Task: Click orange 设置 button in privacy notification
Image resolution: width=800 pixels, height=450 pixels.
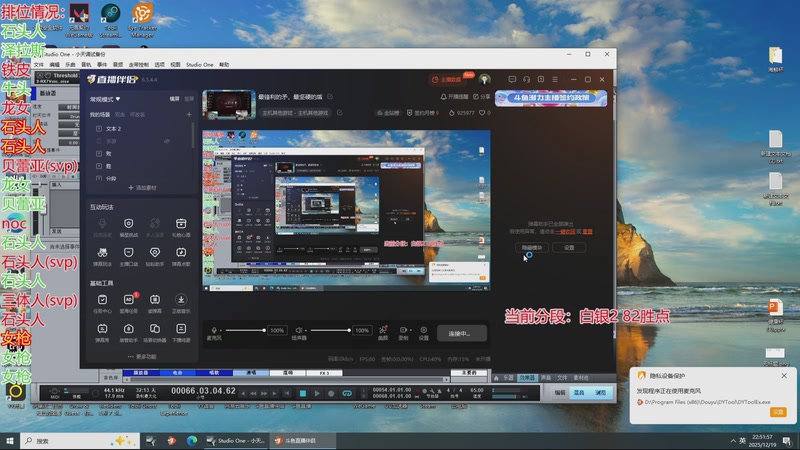Action: tap(778, 412)
